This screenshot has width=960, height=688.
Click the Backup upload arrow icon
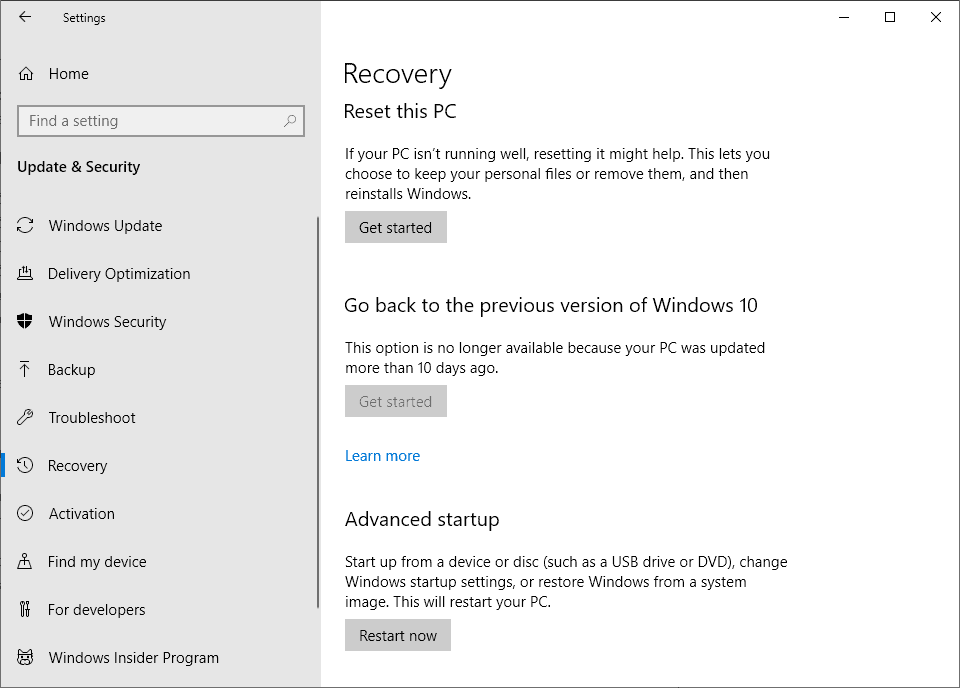26,370
